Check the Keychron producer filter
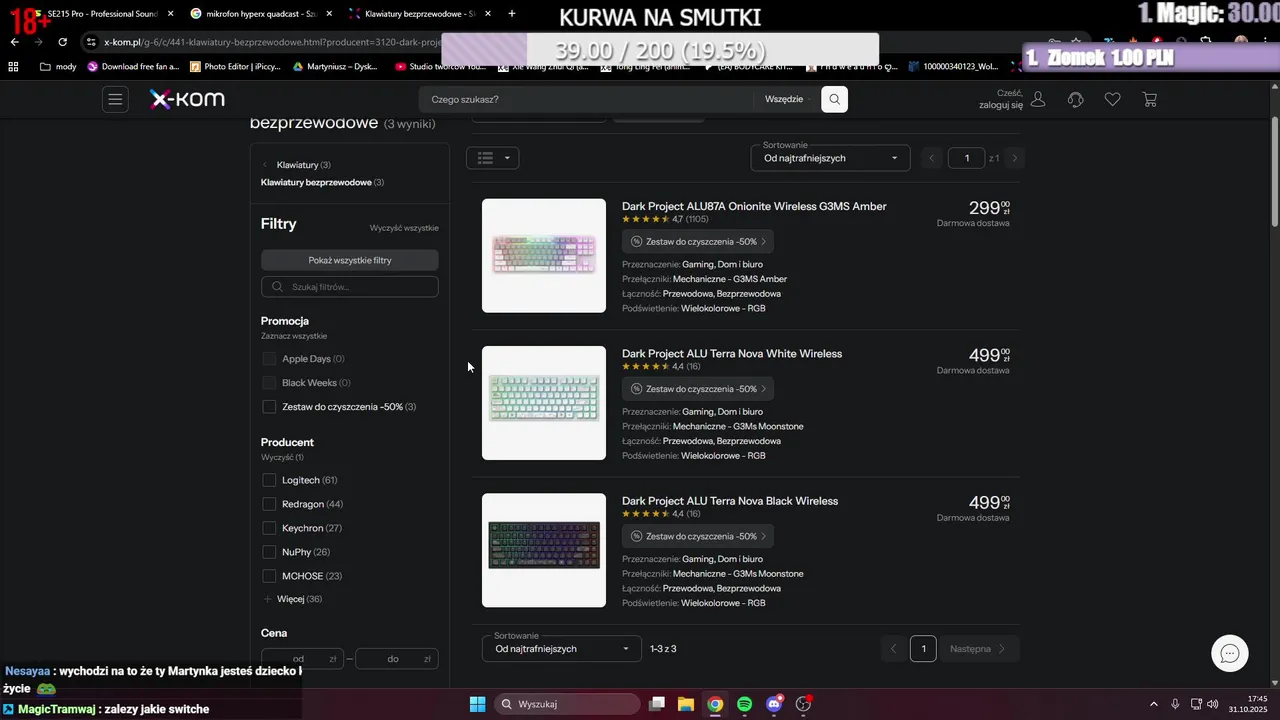 tap(269, 528)
